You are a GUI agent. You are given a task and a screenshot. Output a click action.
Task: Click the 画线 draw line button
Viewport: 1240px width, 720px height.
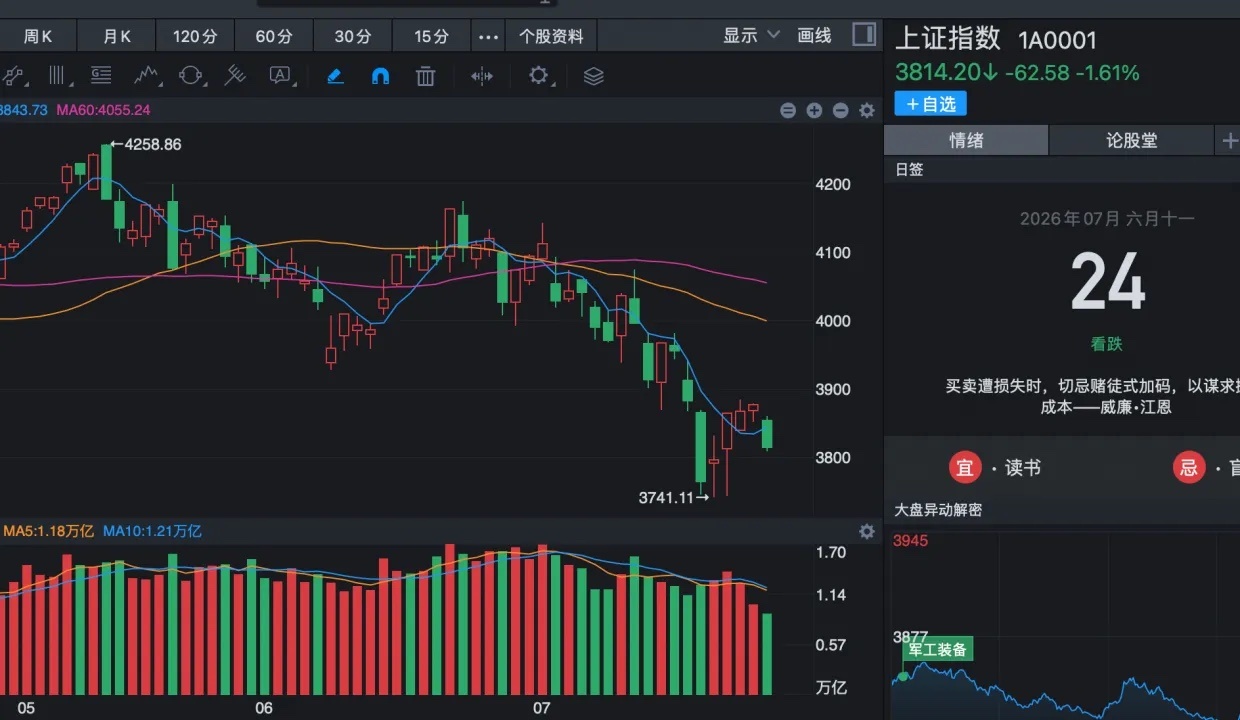tap(814, 35)
